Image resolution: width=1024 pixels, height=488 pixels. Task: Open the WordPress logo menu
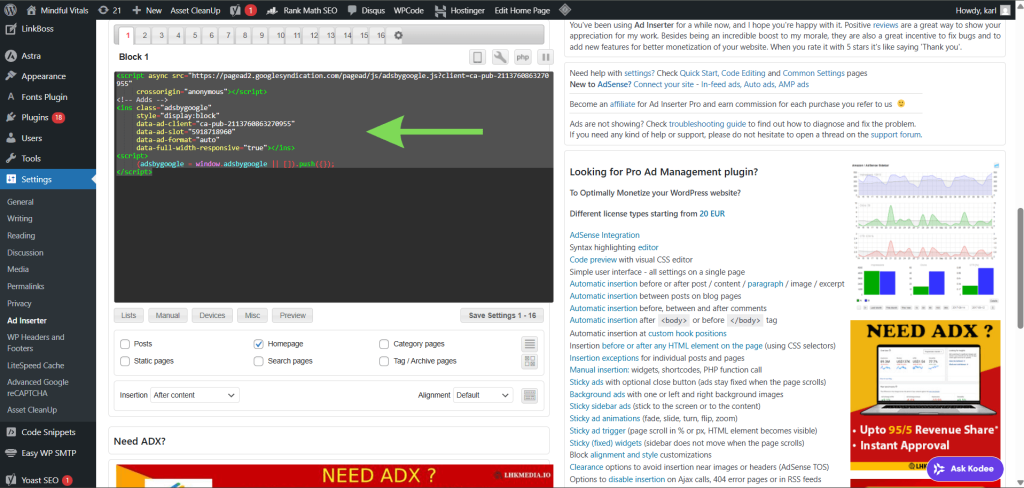[10, 10]
